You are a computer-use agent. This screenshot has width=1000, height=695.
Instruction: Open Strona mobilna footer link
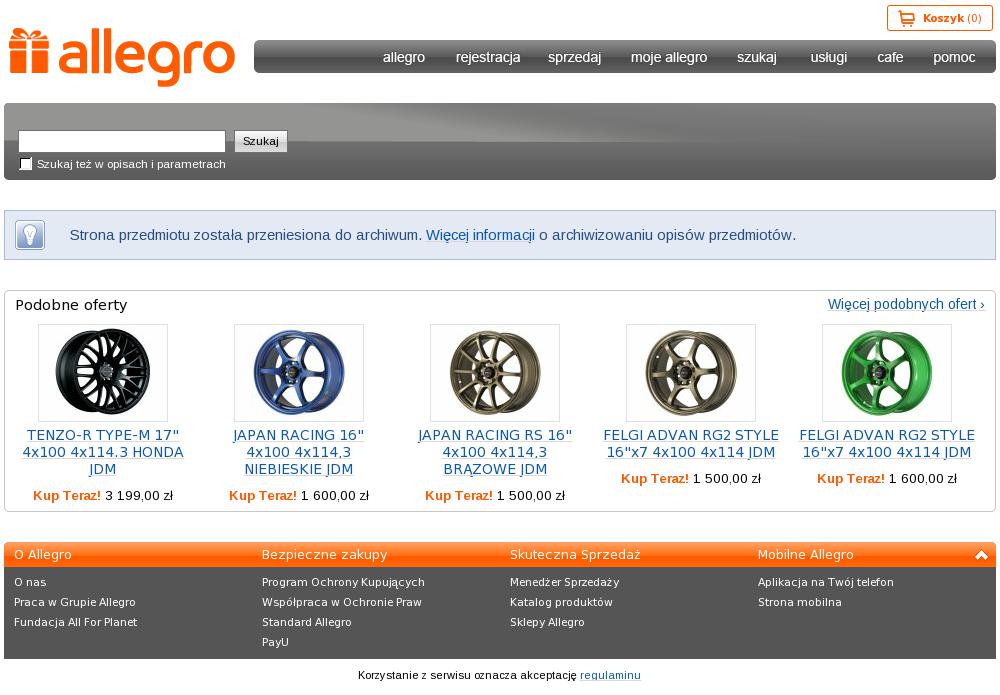800,602
